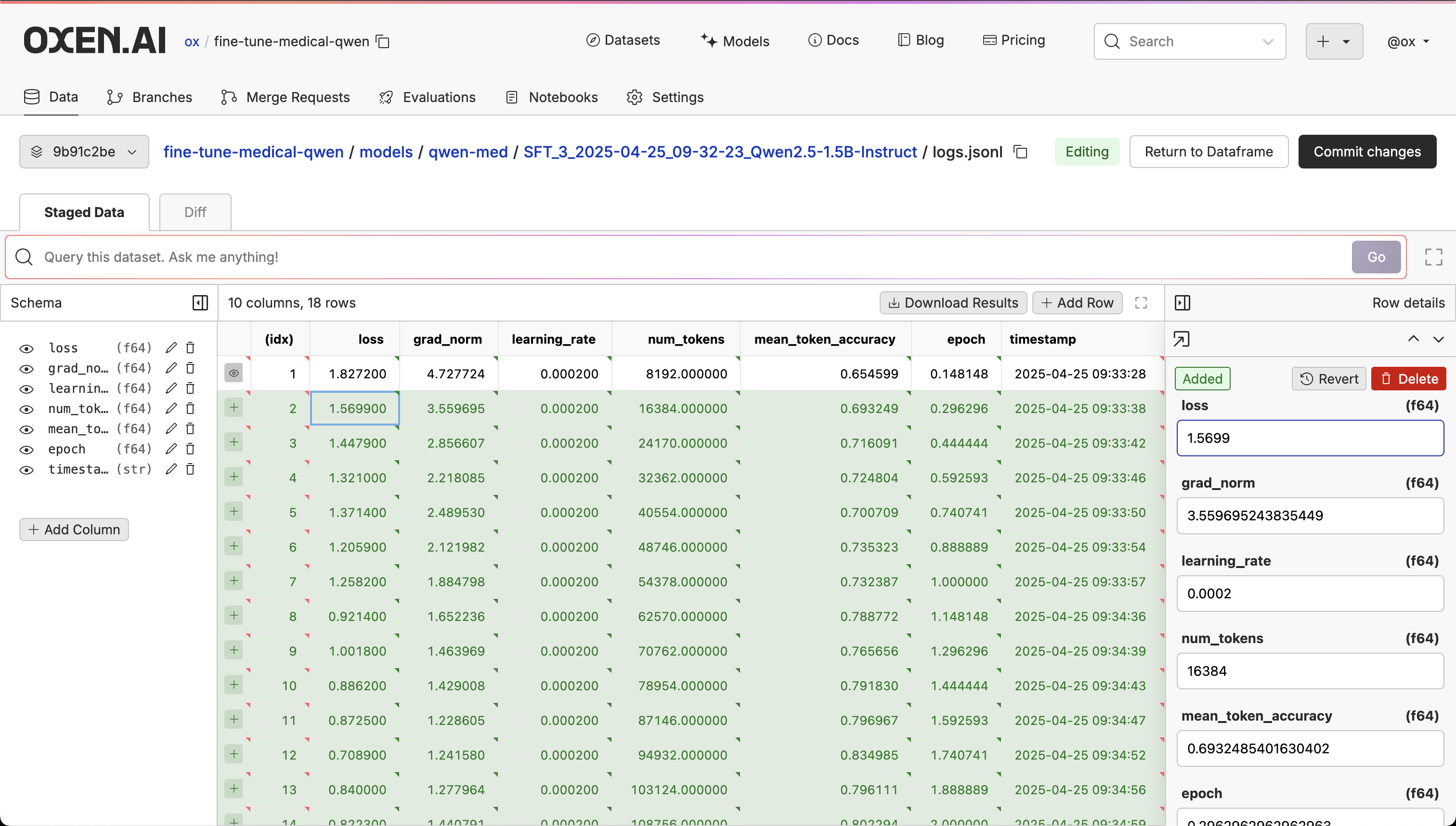This screenshot has height=826, width=1456.
Task: Click the query dataset input field
Action: (x=681, y=257)
